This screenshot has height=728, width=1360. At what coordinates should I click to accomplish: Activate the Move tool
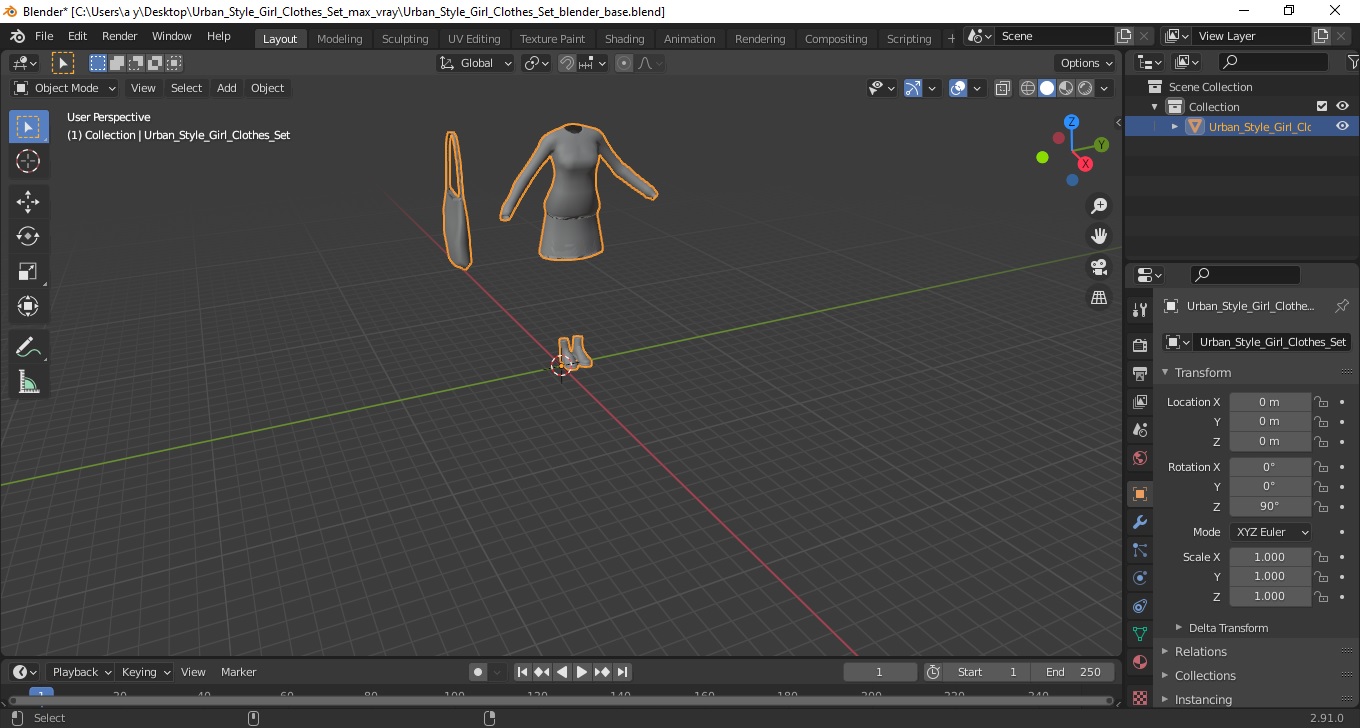click(x=28, y=201)
